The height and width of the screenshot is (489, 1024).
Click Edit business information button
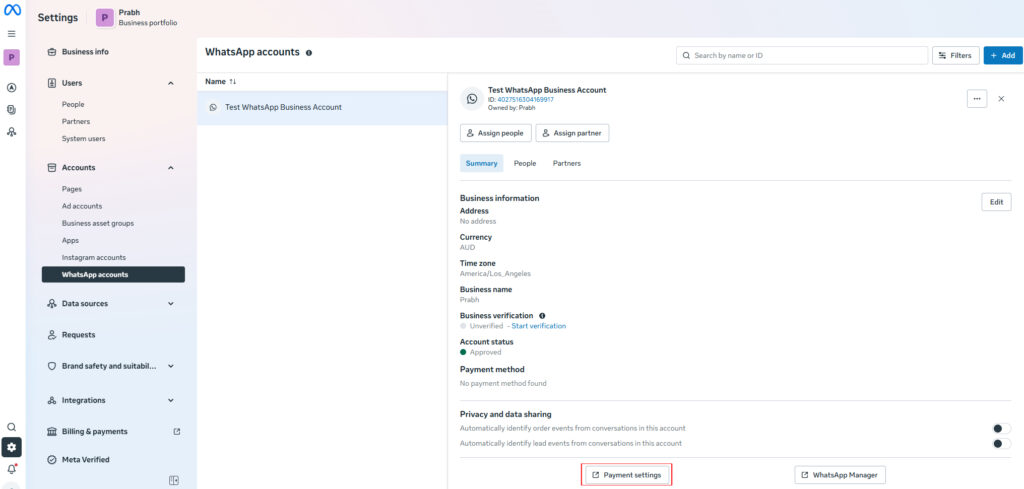click(x=997, y=202)
